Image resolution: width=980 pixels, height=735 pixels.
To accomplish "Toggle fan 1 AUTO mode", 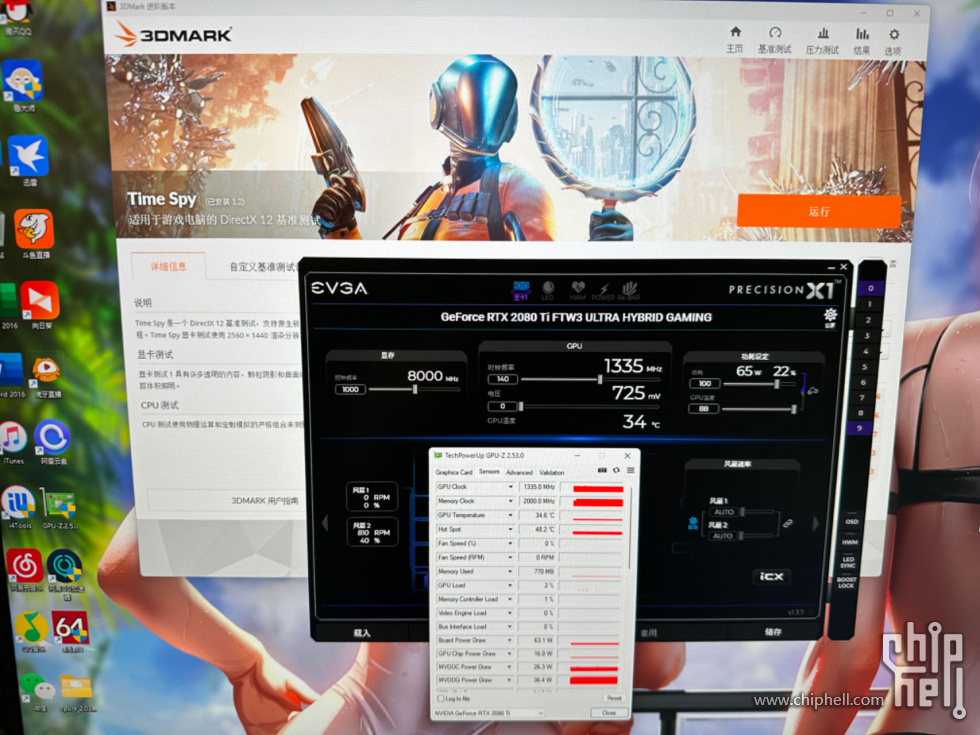I will click(x=724, y=512).
